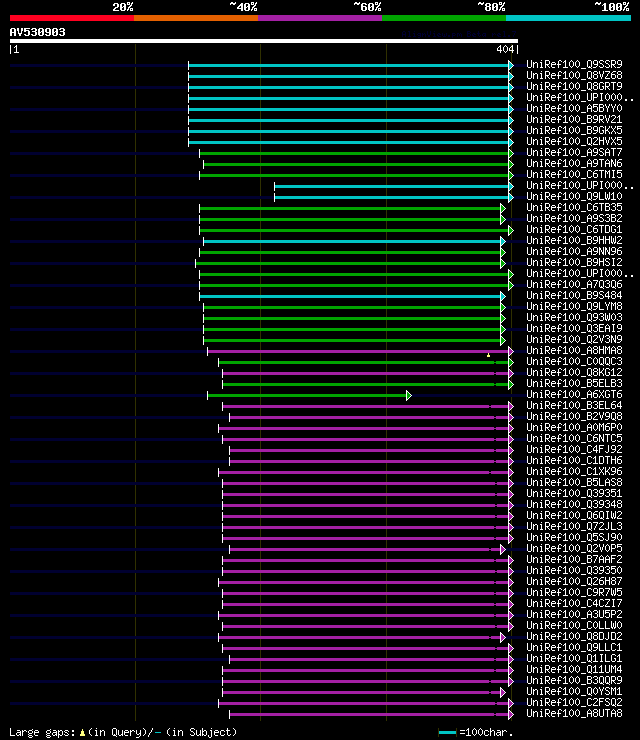The image size is (640, 740).
Task: Select UniRef100_Q9LYM8 label
Action: pos(574,306)
